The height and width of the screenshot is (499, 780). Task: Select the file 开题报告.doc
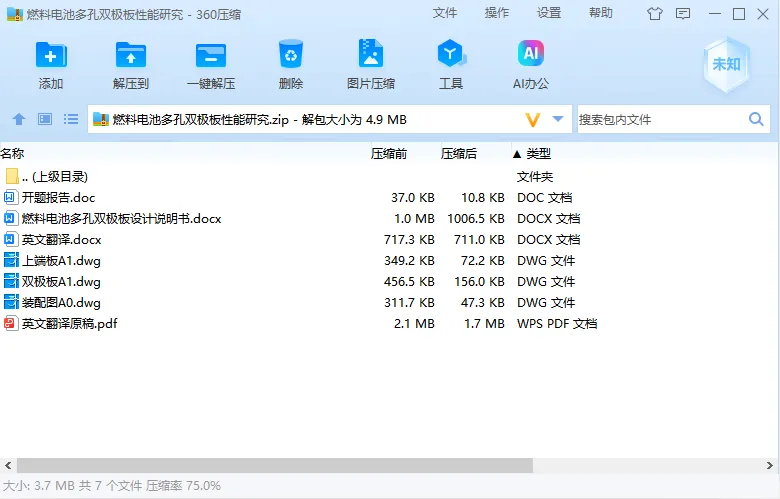[x=58, y=198]
